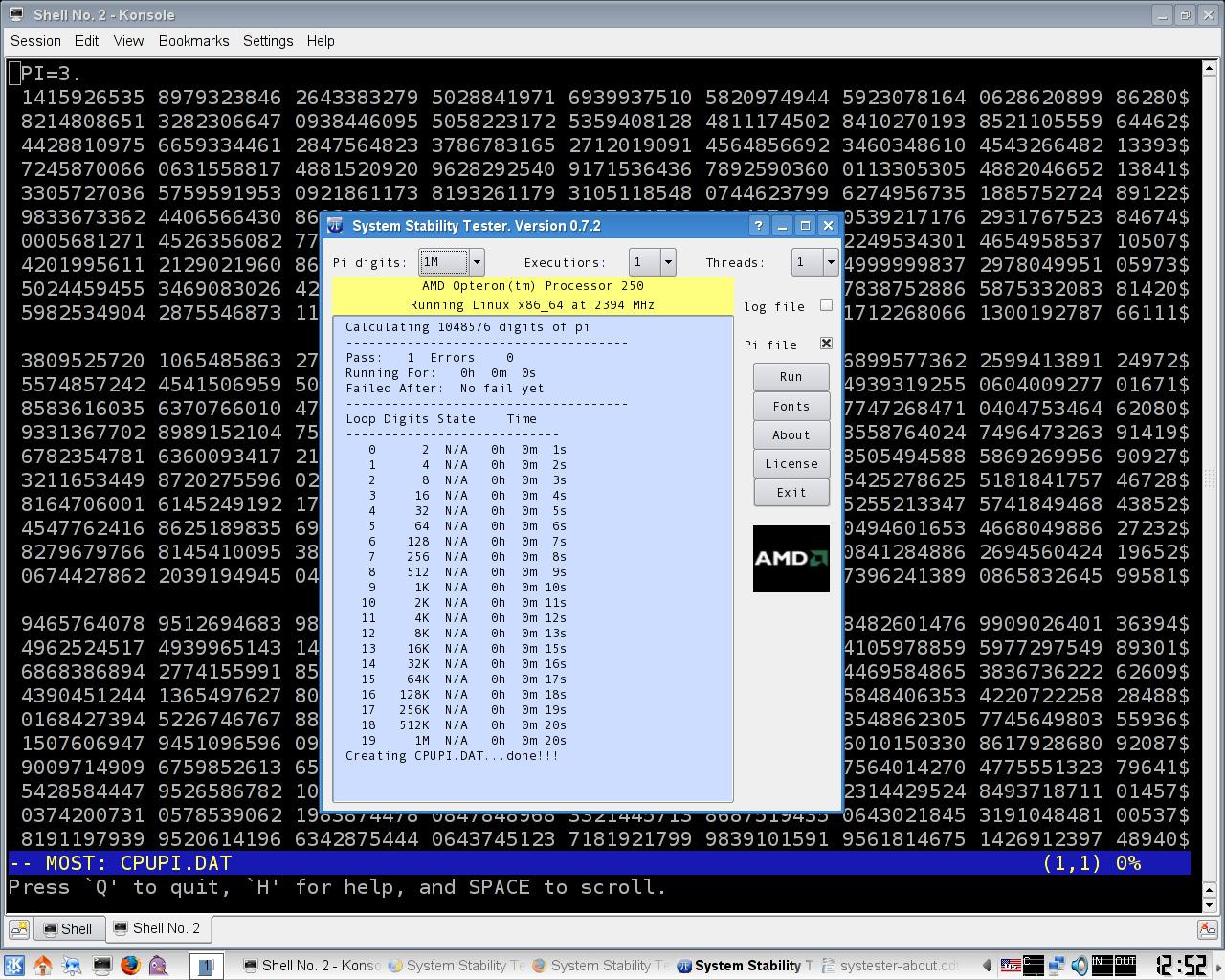Open the volume speaker tray icon

click(x=1080, y=966)
